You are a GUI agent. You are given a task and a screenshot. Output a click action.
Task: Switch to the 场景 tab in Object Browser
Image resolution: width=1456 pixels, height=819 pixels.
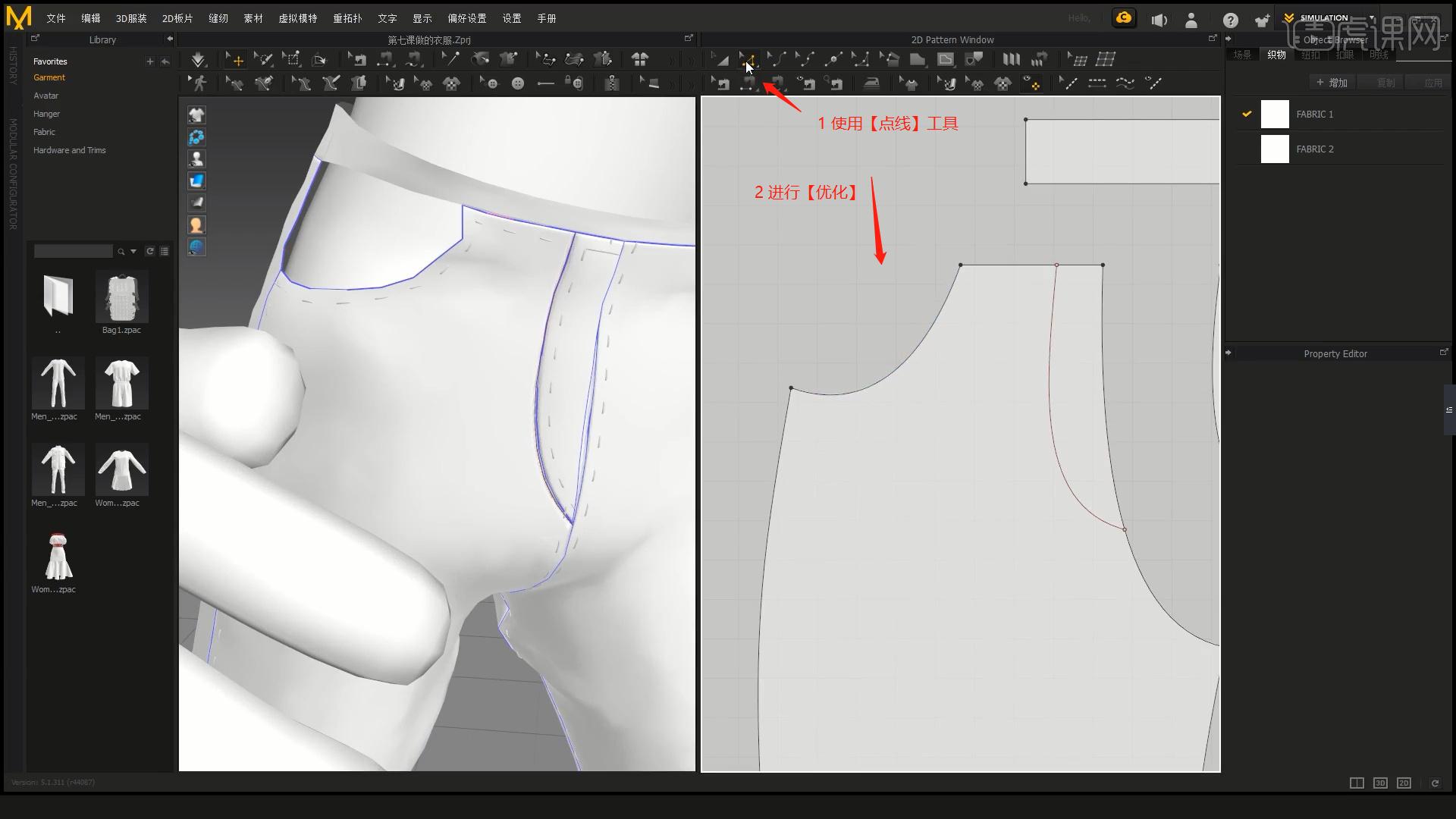tap(1242, 55)
